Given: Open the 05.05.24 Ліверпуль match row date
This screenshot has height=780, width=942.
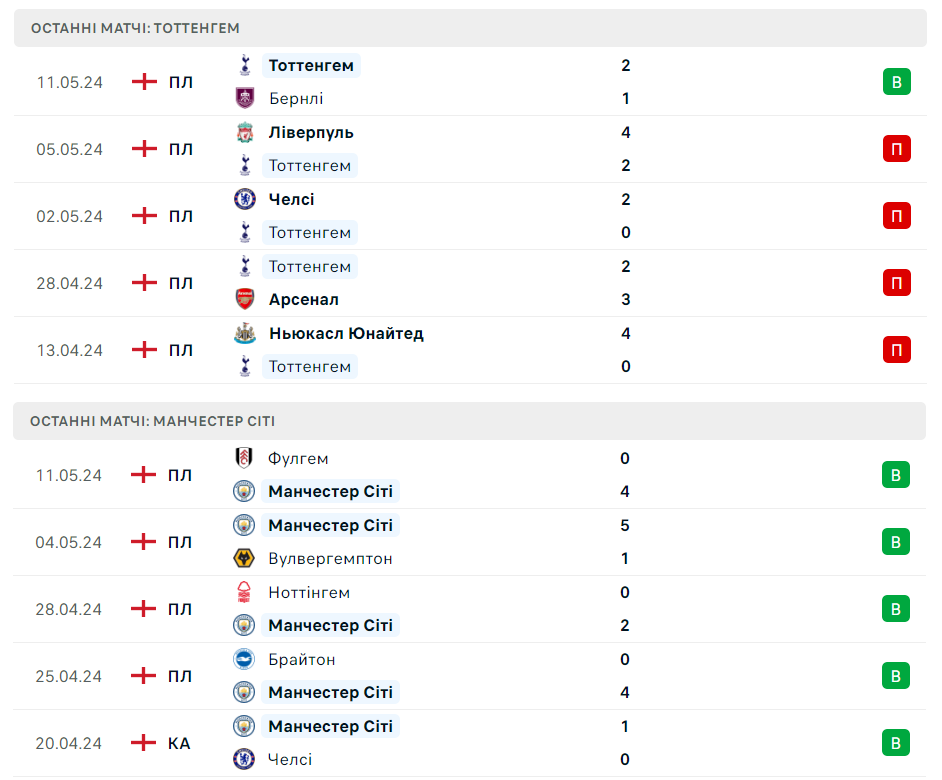Looking at the screenshot, I should pos(70,149).
